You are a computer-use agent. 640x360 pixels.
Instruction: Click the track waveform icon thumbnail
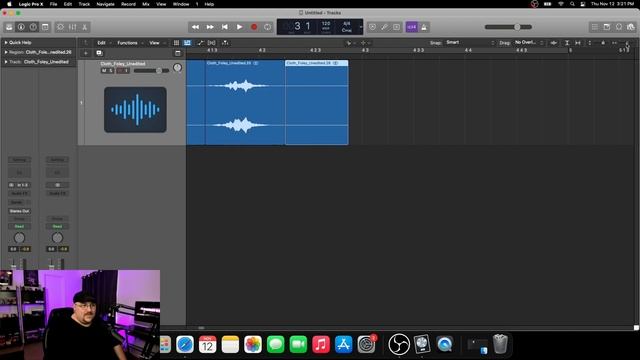[135, 109]
